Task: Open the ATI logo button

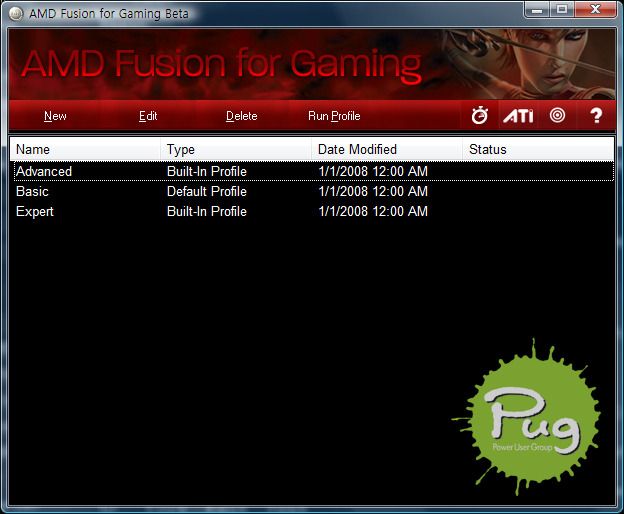Action: click(x=518, y=116)
